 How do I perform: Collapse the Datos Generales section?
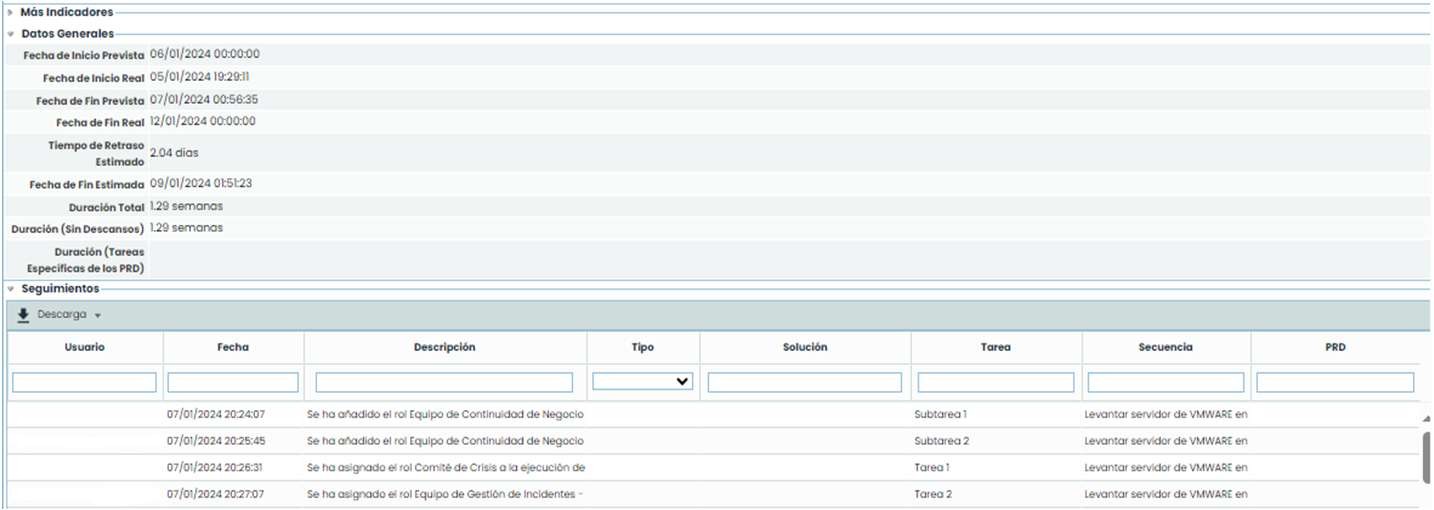click(11, 33)
